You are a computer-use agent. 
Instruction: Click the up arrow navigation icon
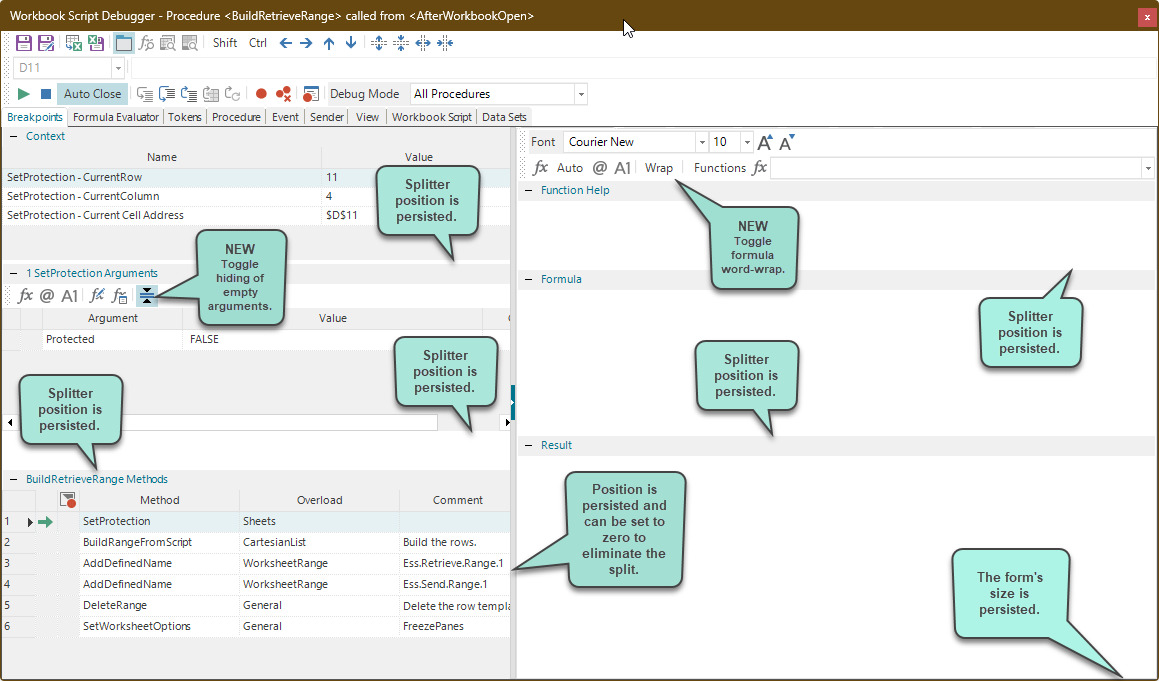tap(329, 43)
